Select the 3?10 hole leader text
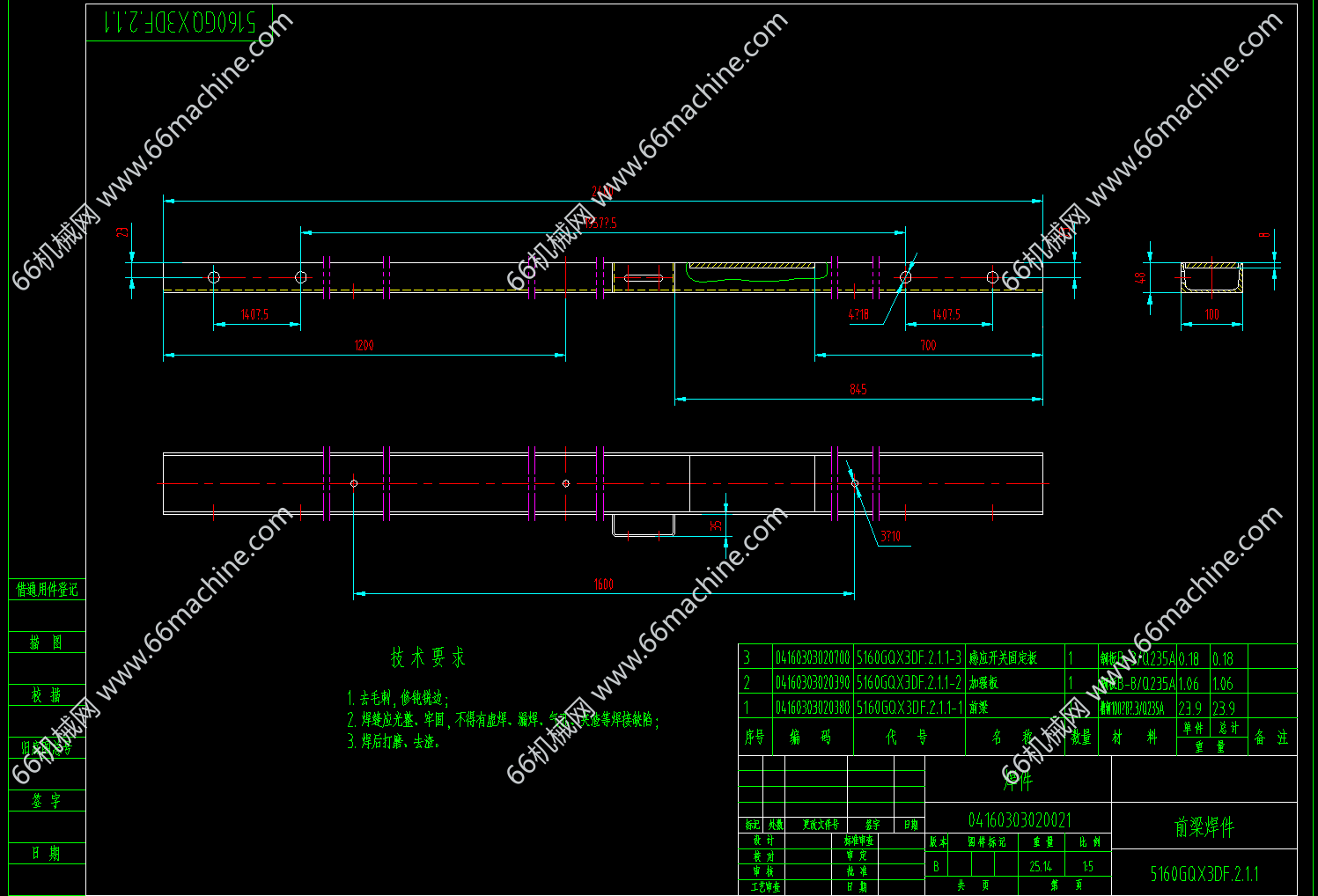The height and width of the screenshot is (896, 1318). point(890,536)
